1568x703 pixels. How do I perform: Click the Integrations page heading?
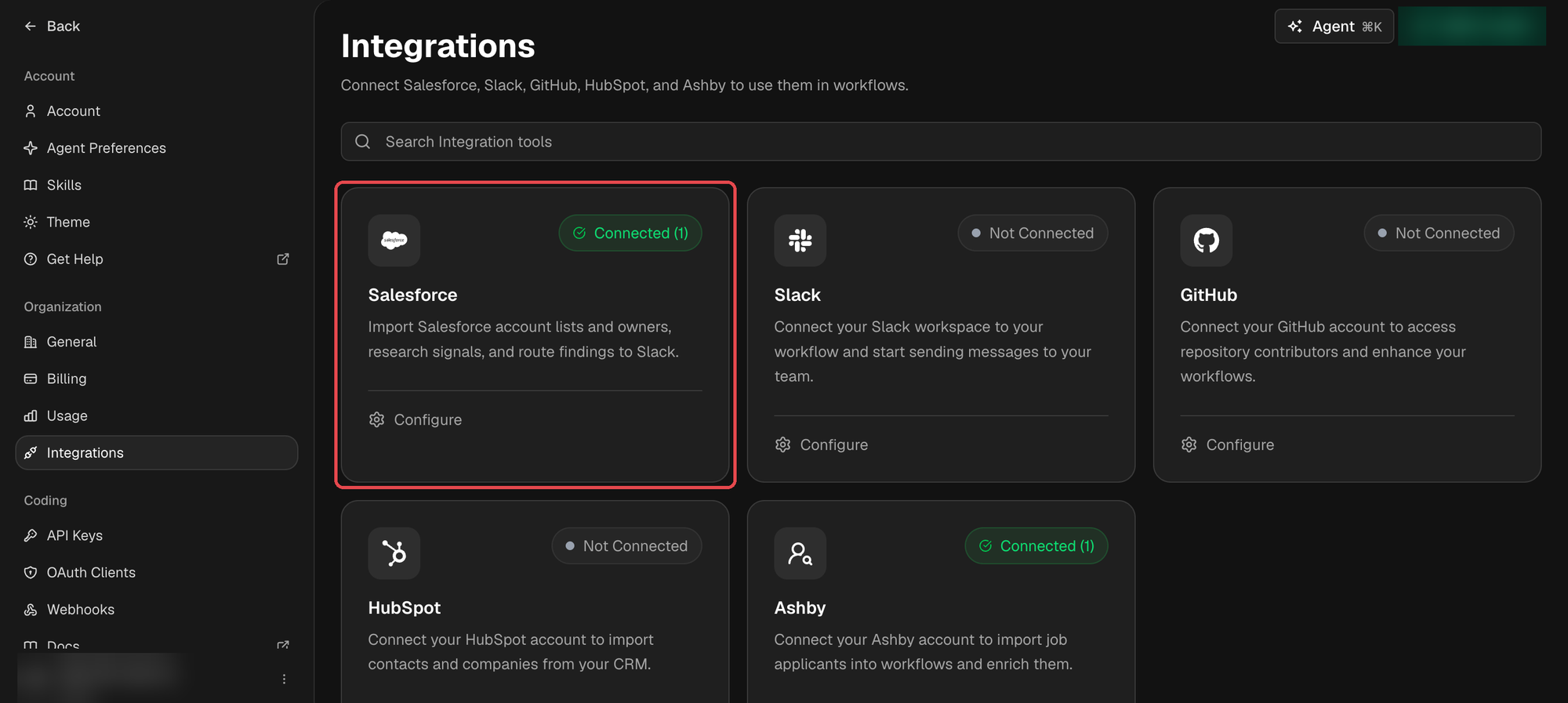[x=438, y=46]
